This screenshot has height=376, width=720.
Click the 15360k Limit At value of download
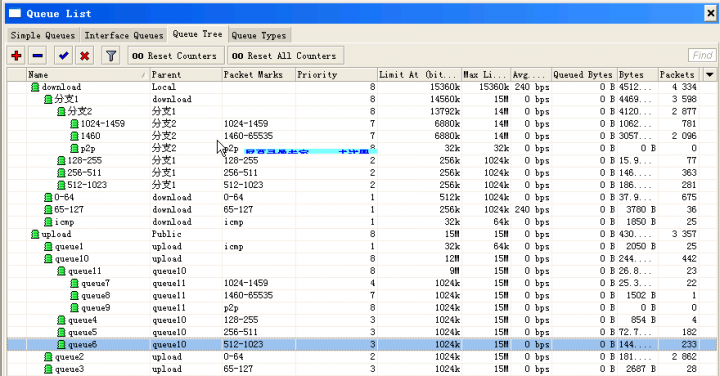point(445,87)
